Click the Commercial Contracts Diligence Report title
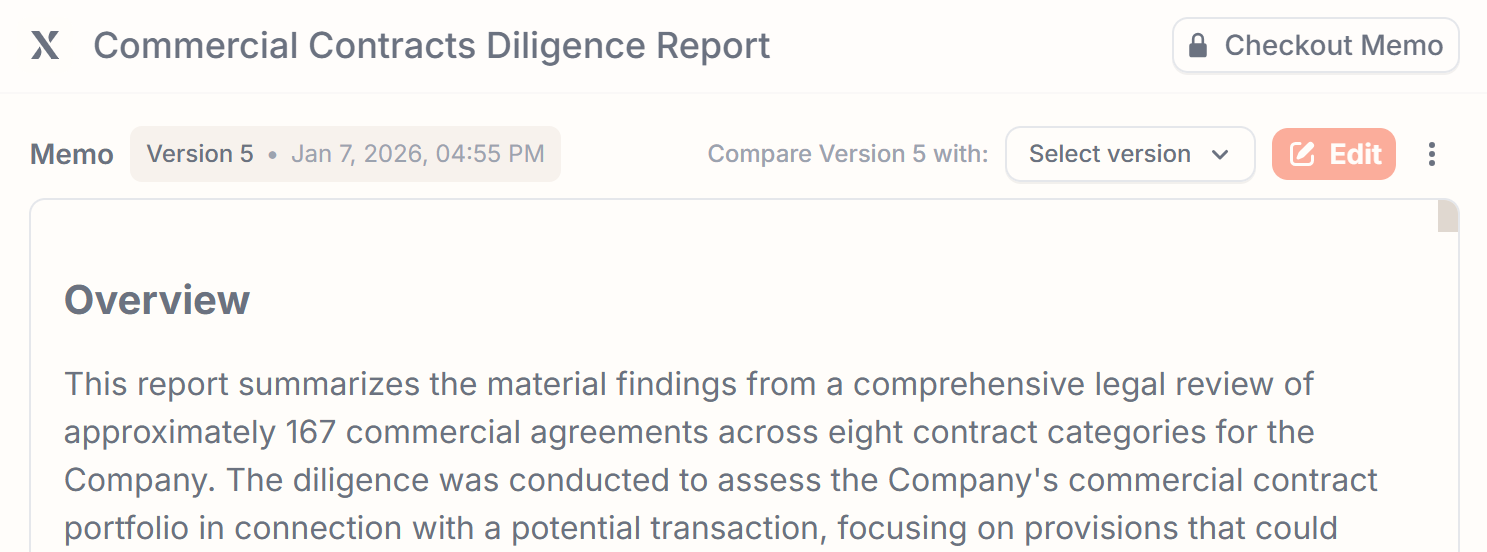Screen dimensions: 1487x552 pos(431,46)
